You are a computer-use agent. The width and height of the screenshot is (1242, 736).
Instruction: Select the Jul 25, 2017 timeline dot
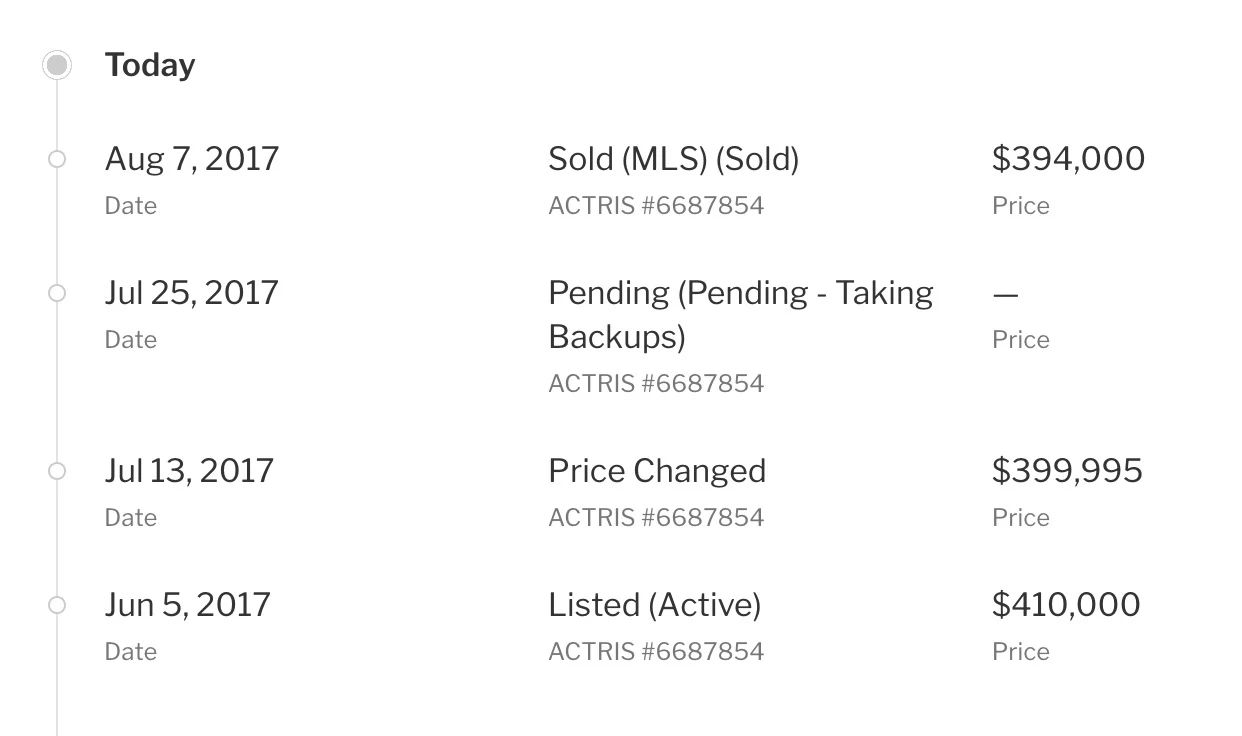coord(57,293)
